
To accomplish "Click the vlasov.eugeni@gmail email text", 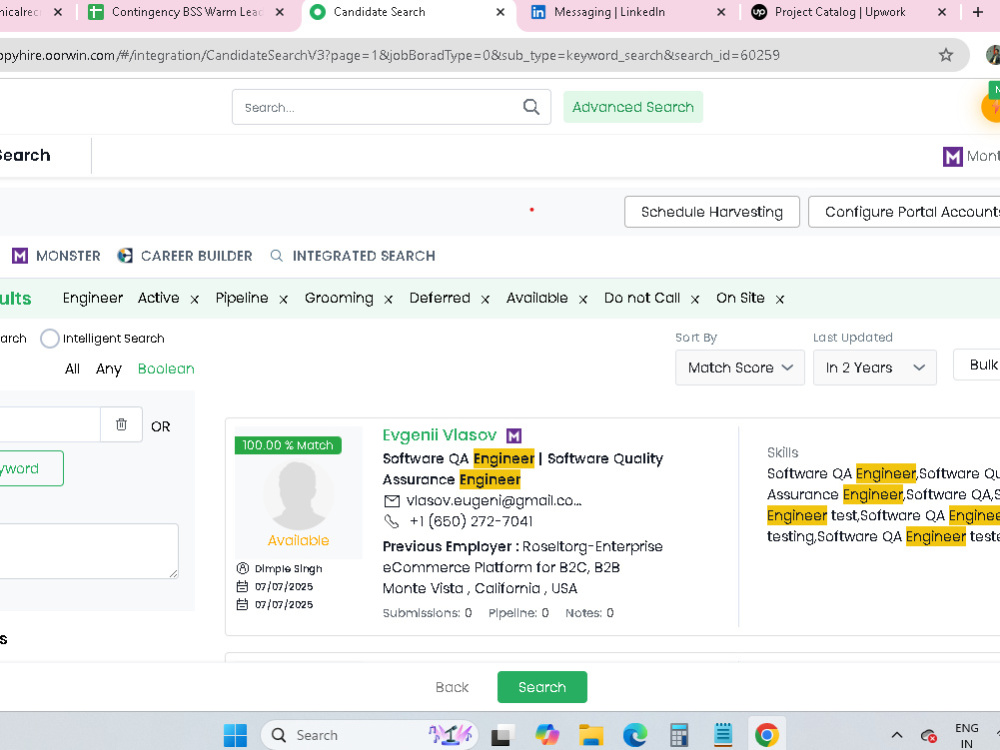I will [494, 501].
